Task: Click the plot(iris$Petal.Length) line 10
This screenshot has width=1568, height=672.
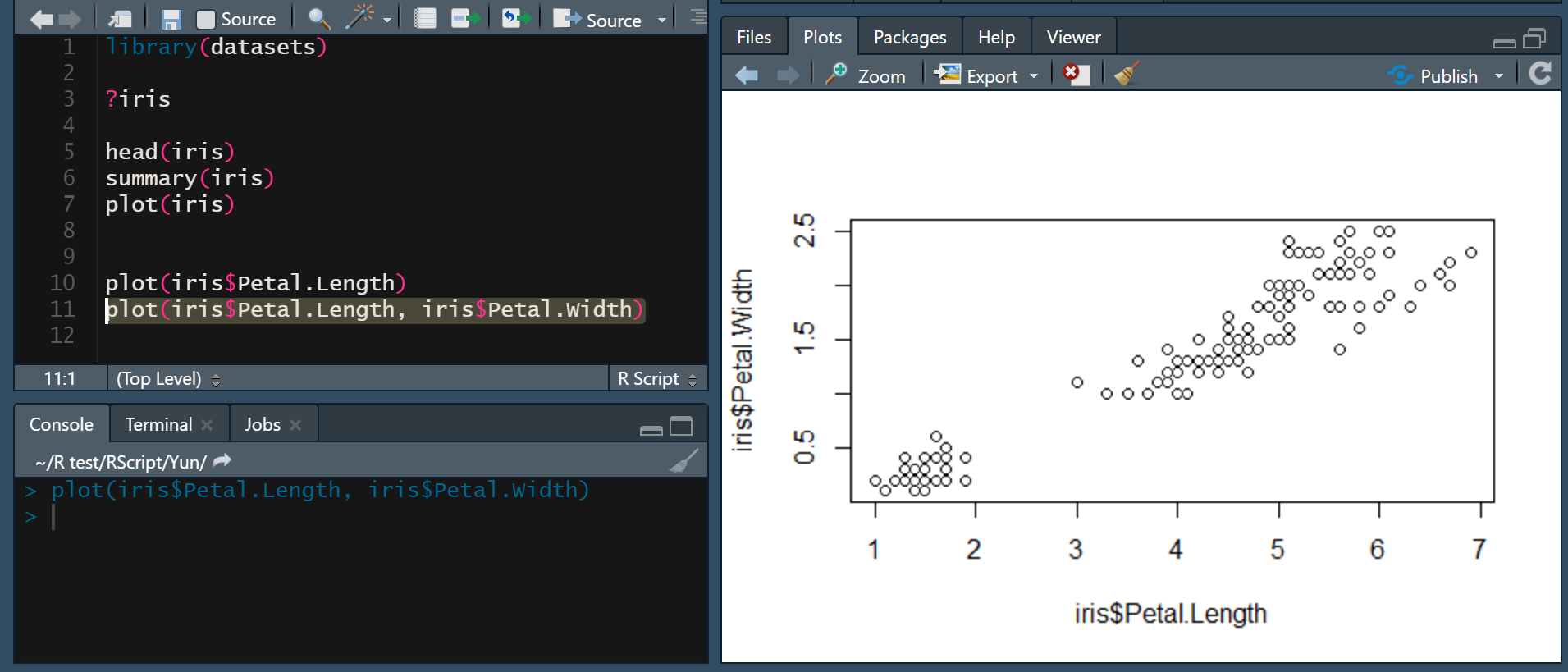Action: [x=255, y=283]
